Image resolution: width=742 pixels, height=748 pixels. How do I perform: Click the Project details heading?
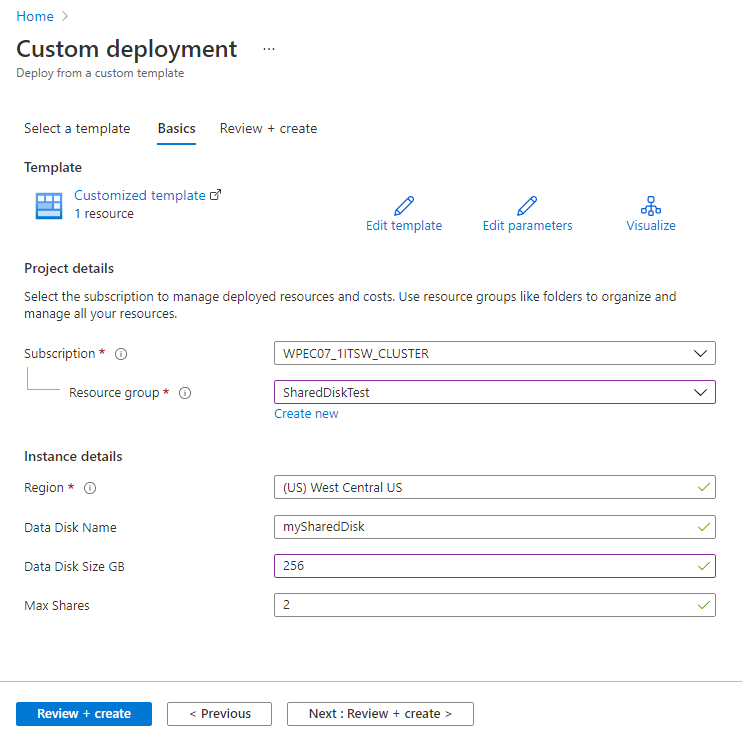(69, 269)
